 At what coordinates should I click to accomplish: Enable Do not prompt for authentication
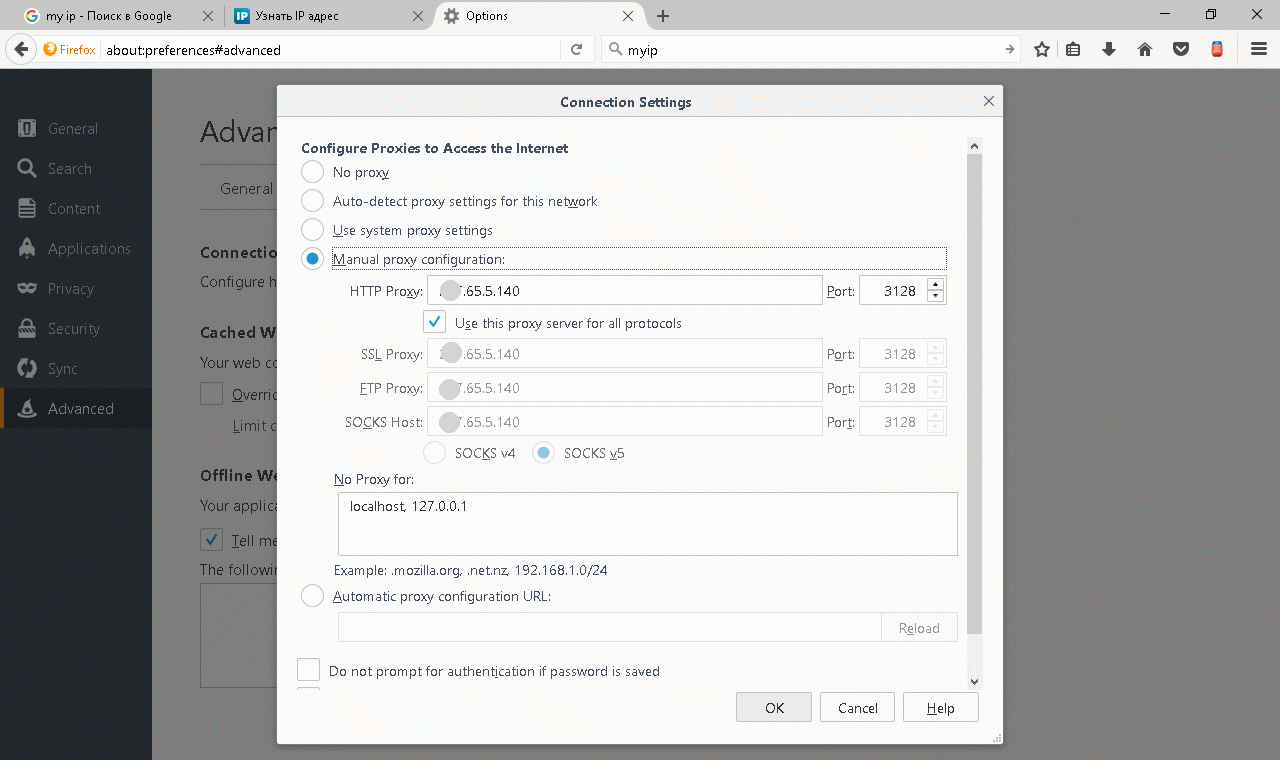click(x=309, y=670)
